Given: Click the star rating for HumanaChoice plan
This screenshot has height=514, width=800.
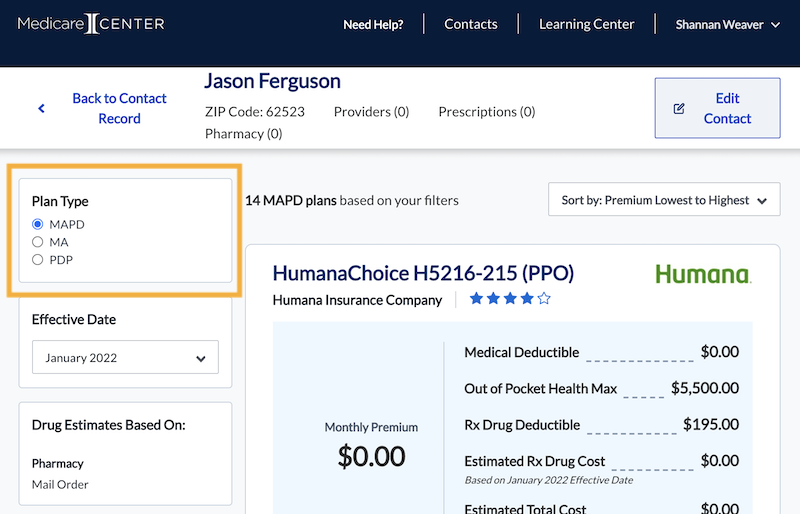Looking at the screenshot, I should (510, 298).
